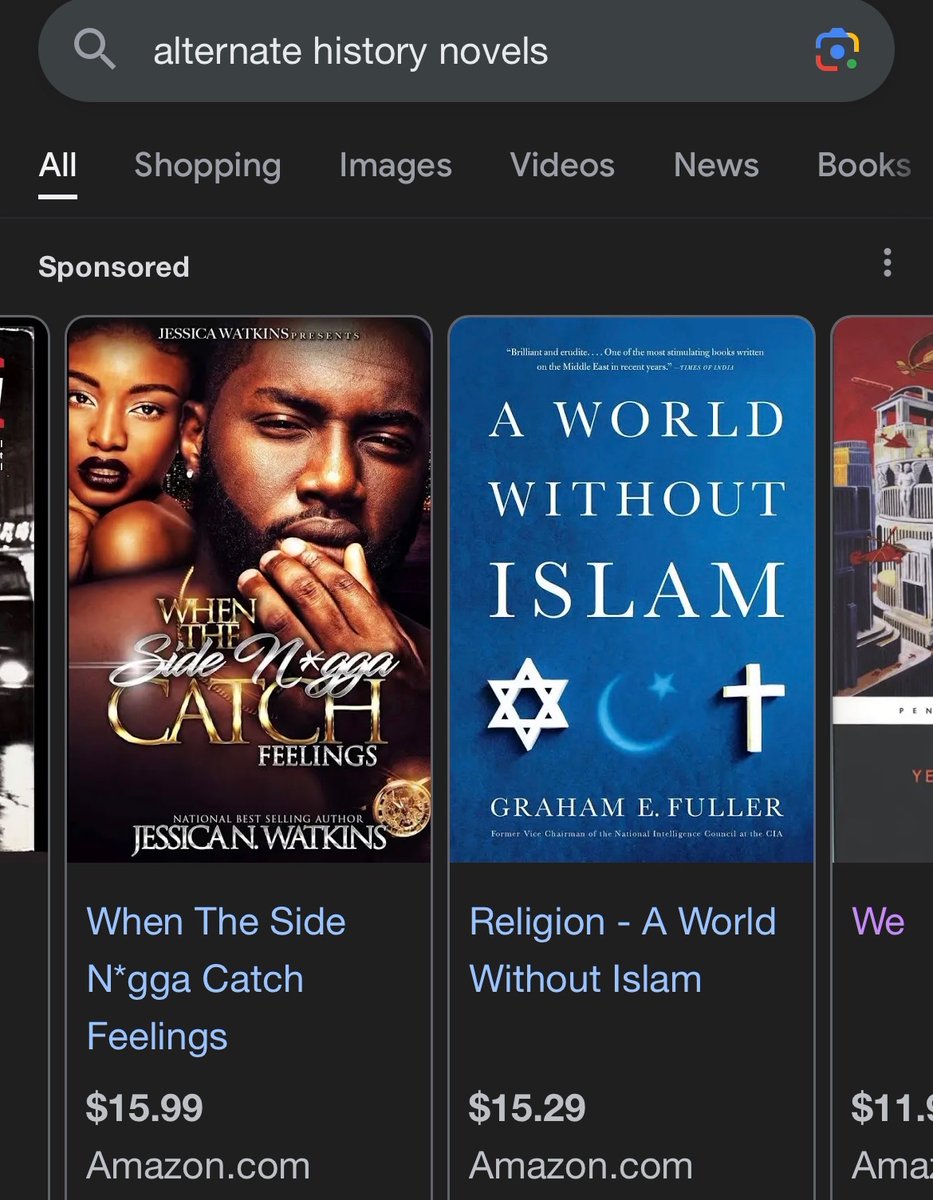Click Amazon.com under the $15.29 listing
This screenshot has width=933, height=1200.
pos(581,1166)
